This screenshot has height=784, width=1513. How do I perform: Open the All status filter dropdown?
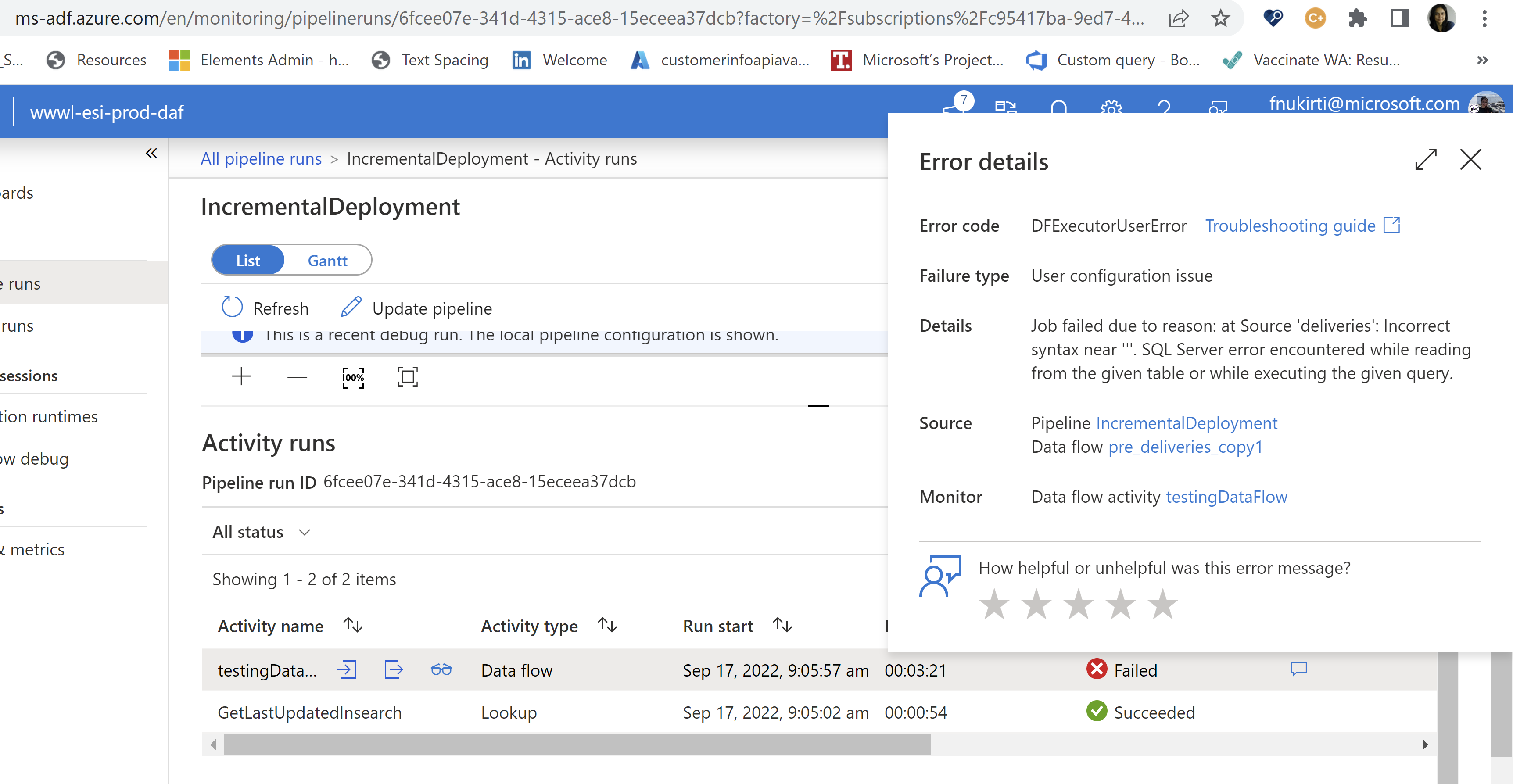(x=261, y=532)
